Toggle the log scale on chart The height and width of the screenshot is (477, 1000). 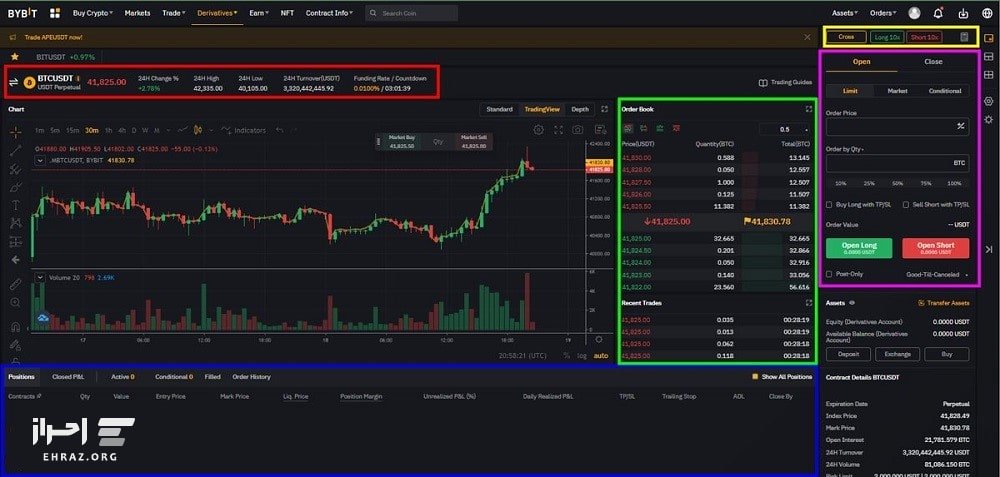tap(582, 356)
